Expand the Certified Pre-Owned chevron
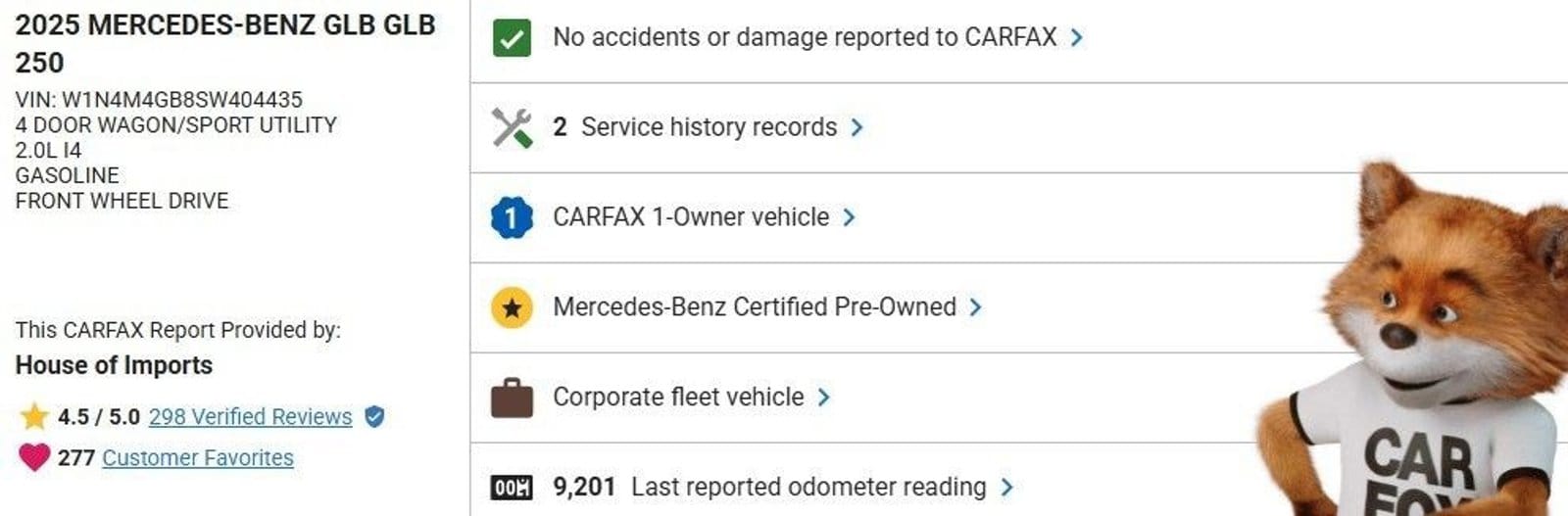This screenshot has width=1568, height=516. pos(975,307)
